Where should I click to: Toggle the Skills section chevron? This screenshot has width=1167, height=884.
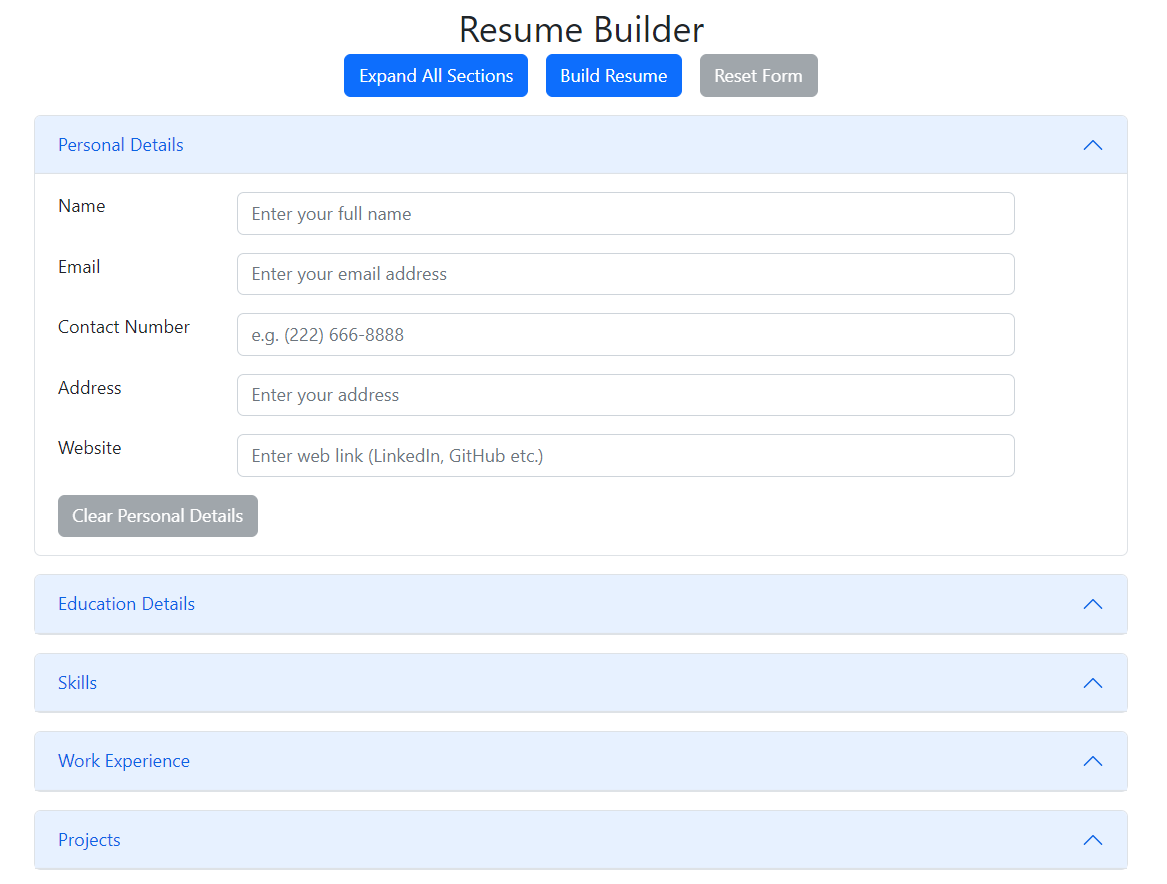[1093, 683]
